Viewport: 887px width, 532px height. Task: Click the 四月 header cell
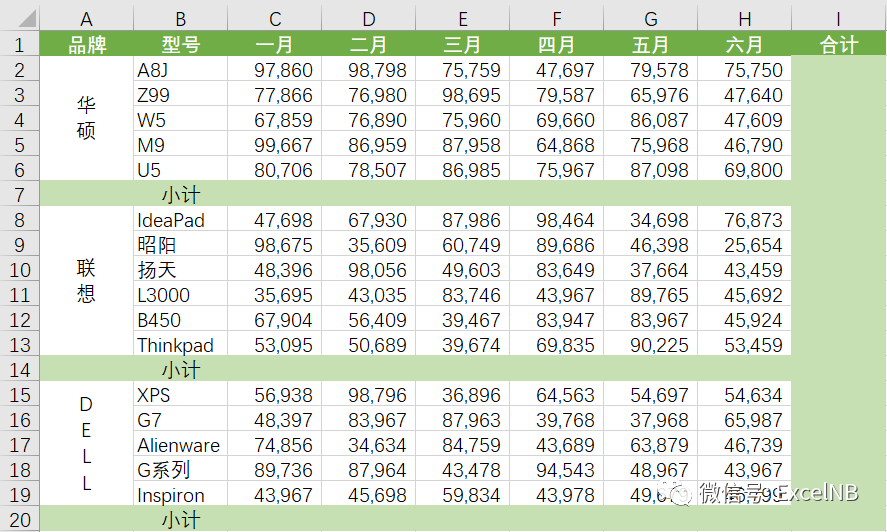click(x=557, y=44)
